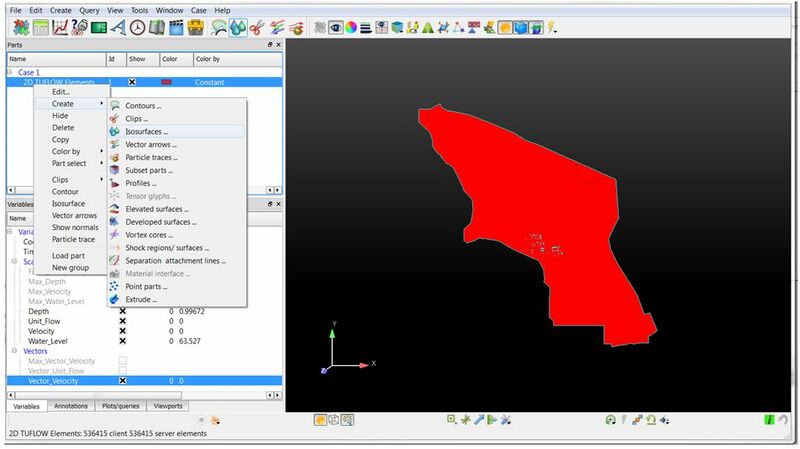Click the clock icon in the top toolbar

138,27
